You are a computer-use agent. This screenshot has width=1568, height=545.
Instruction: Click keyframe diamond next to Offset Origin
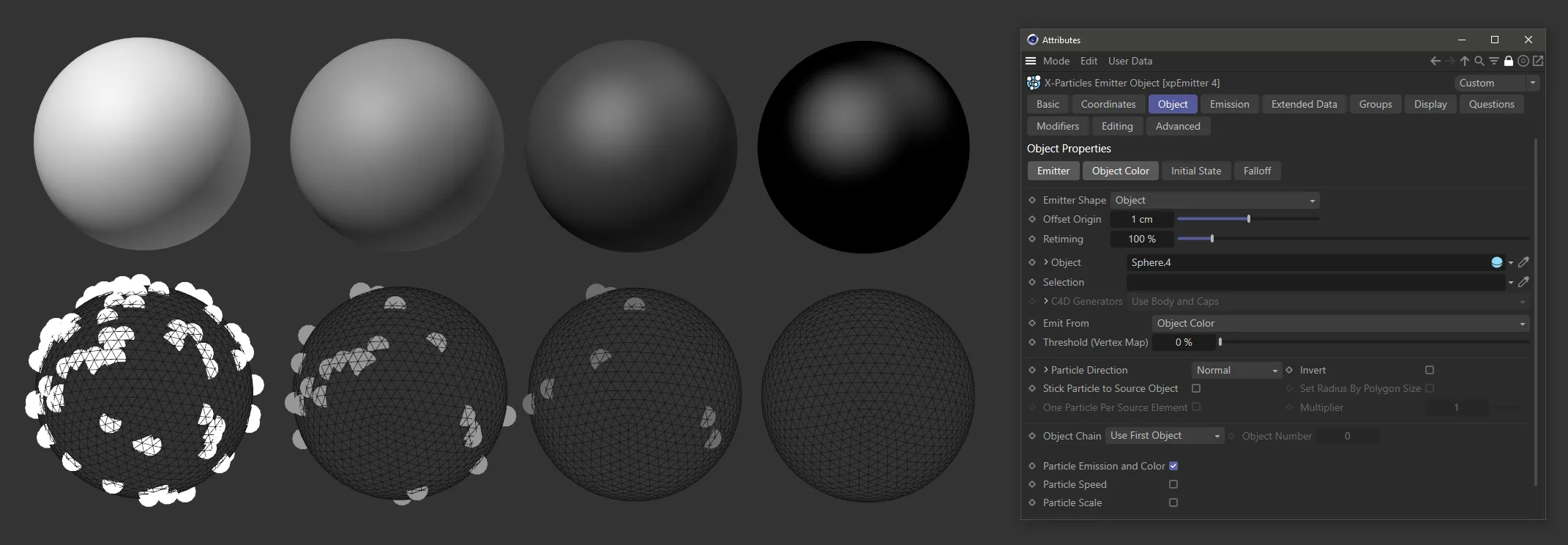click(x=1032, y=219)
